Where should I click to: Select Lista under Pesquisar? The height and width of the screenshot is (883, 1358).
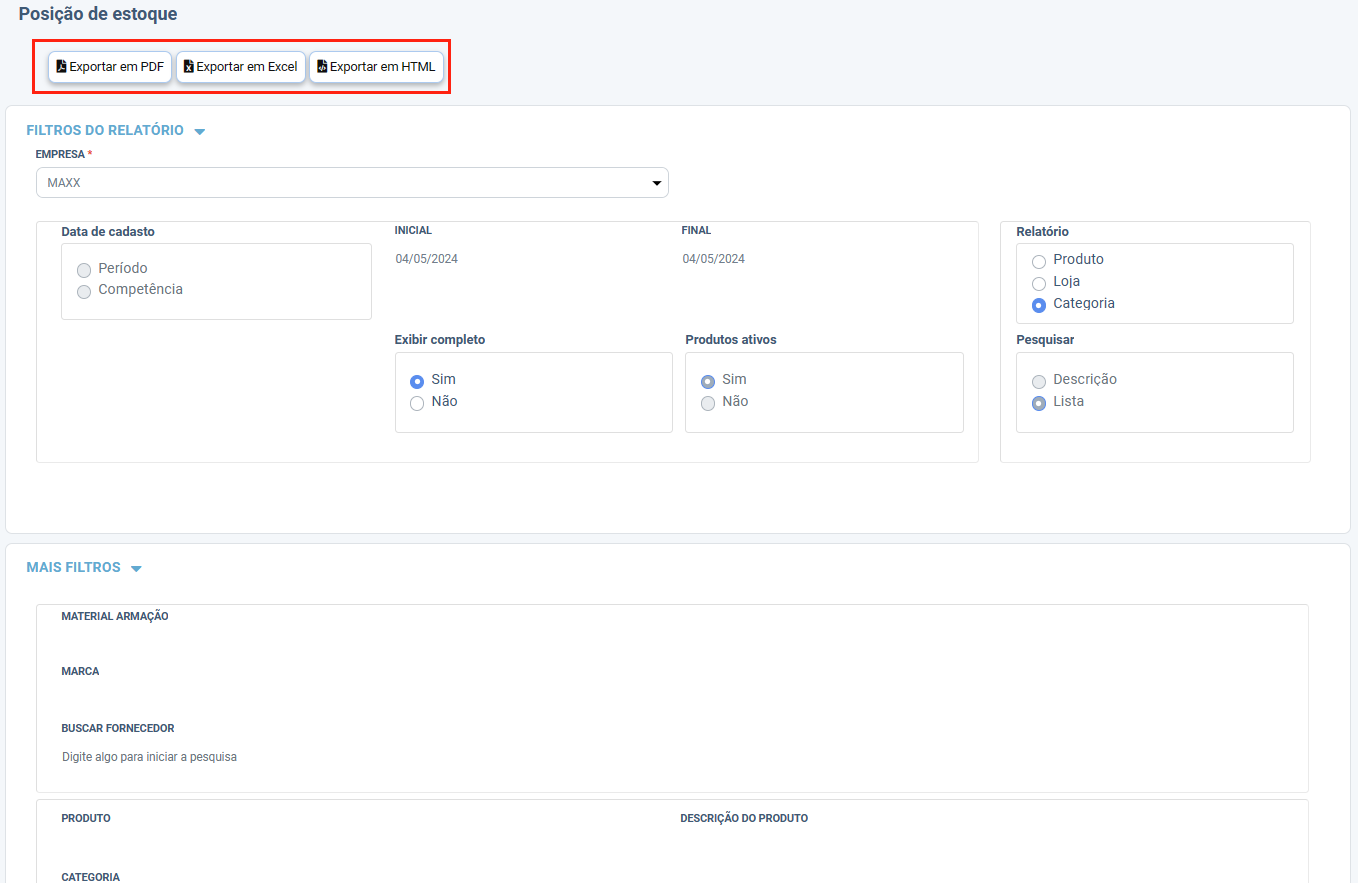click(1039, 403)
